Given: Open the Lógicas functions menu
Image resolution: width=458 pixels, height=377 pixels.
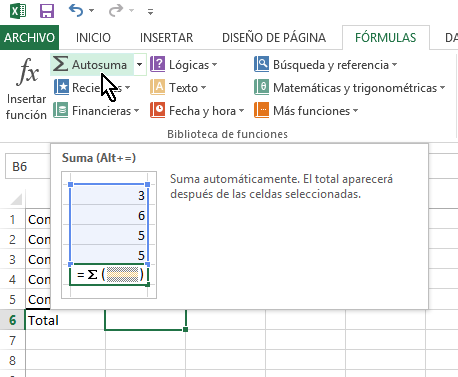Looking at the screenshot, I should click(184, 64).
